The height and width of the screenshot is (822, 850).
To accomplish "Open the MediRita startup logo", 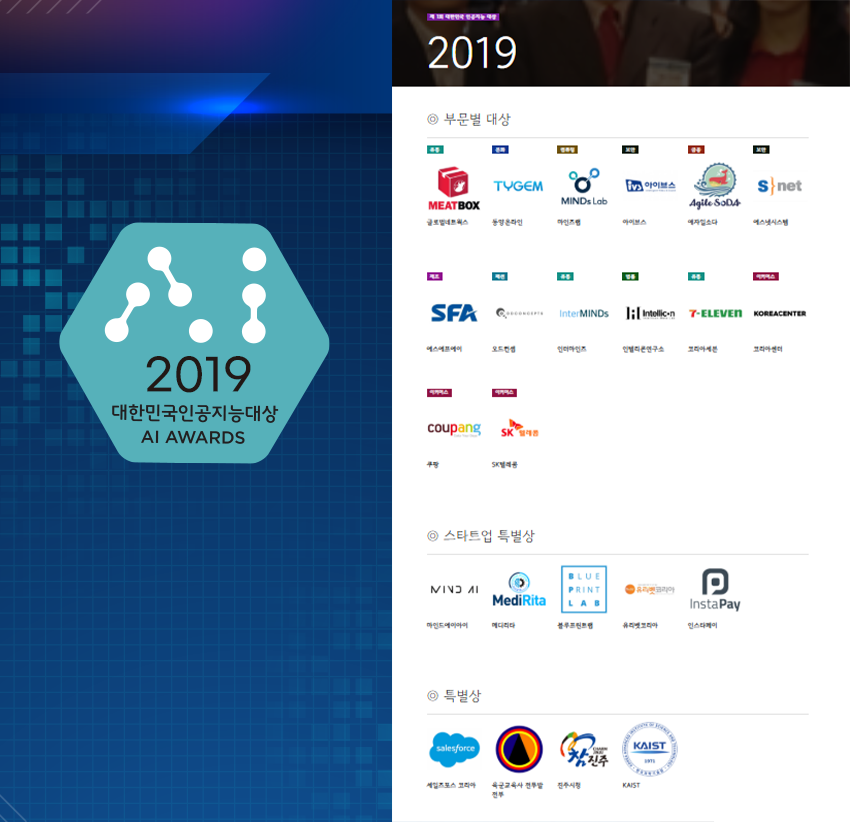I will pyautogui.click(x=519, y=590).
